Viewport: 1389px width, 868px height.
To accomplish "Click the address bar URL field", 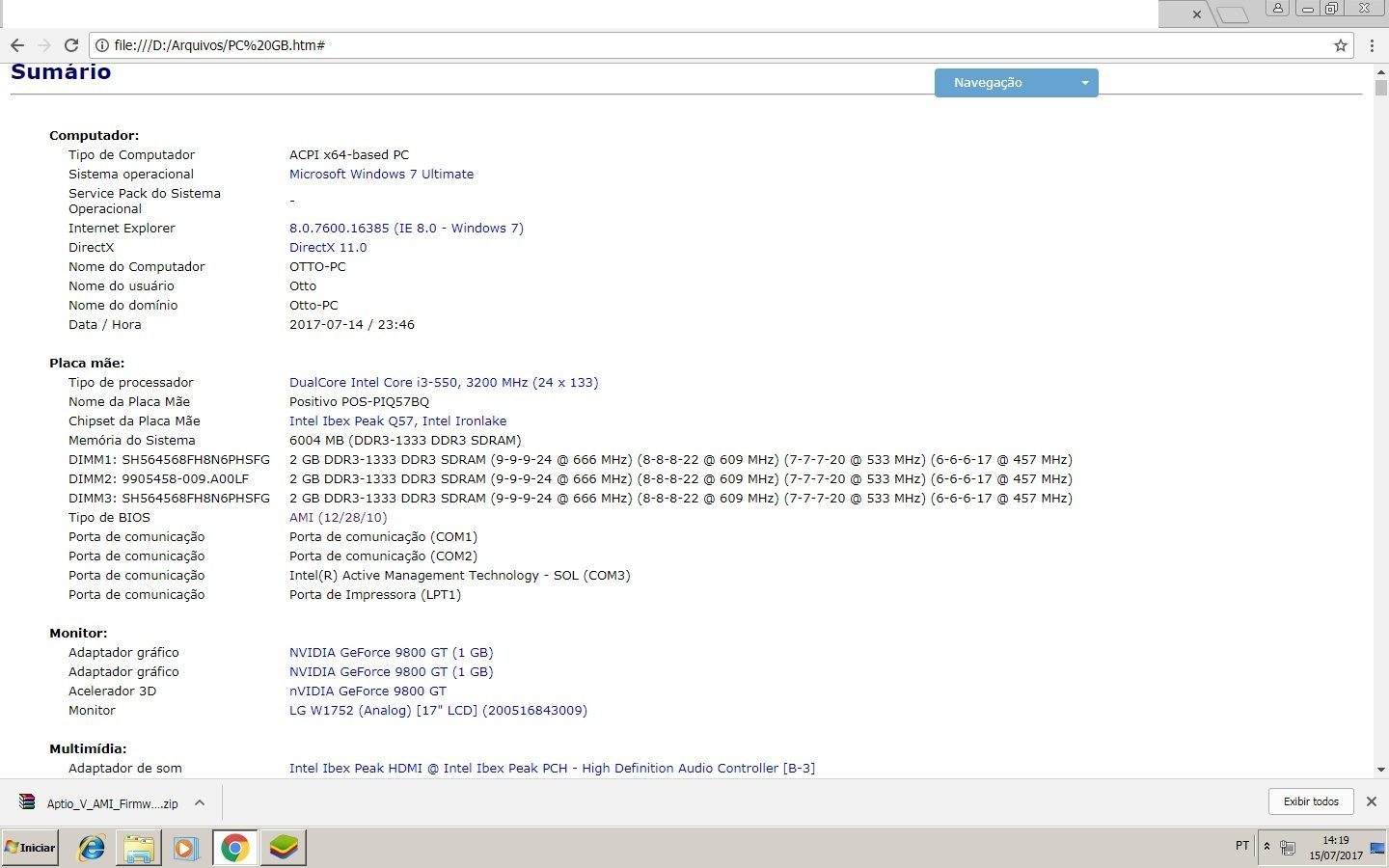I will (714, 45).
